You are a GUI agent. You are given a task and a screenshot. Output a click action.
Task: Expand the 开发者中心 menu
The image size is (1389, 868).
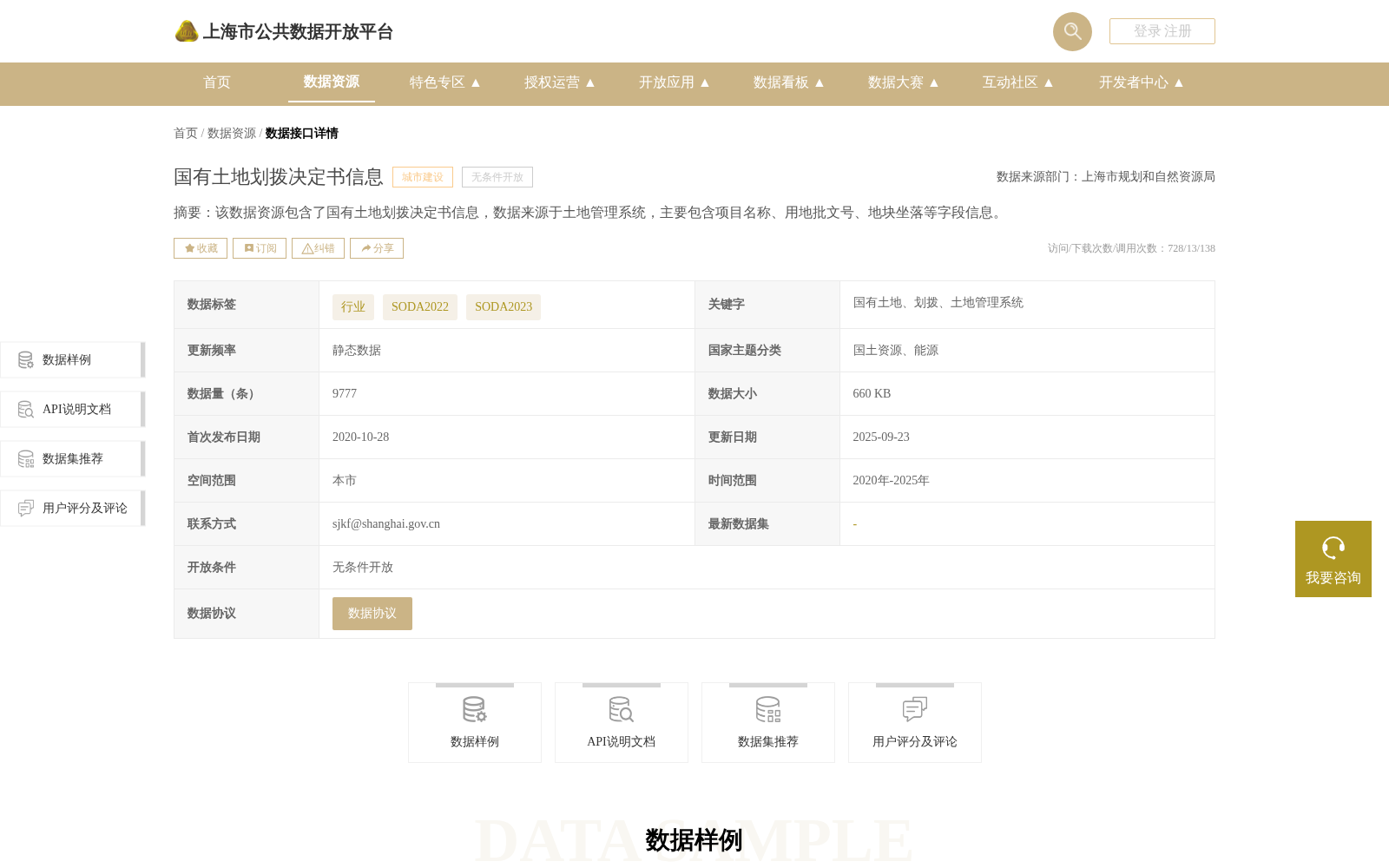point(1142,82)
